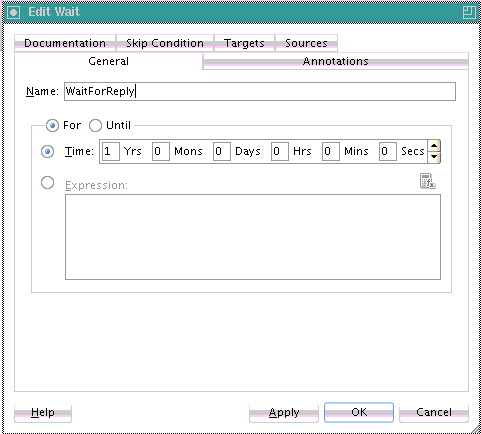Click the Yrs value field
The height and width of the screenshot is (434, 481).
coord(111,151)
